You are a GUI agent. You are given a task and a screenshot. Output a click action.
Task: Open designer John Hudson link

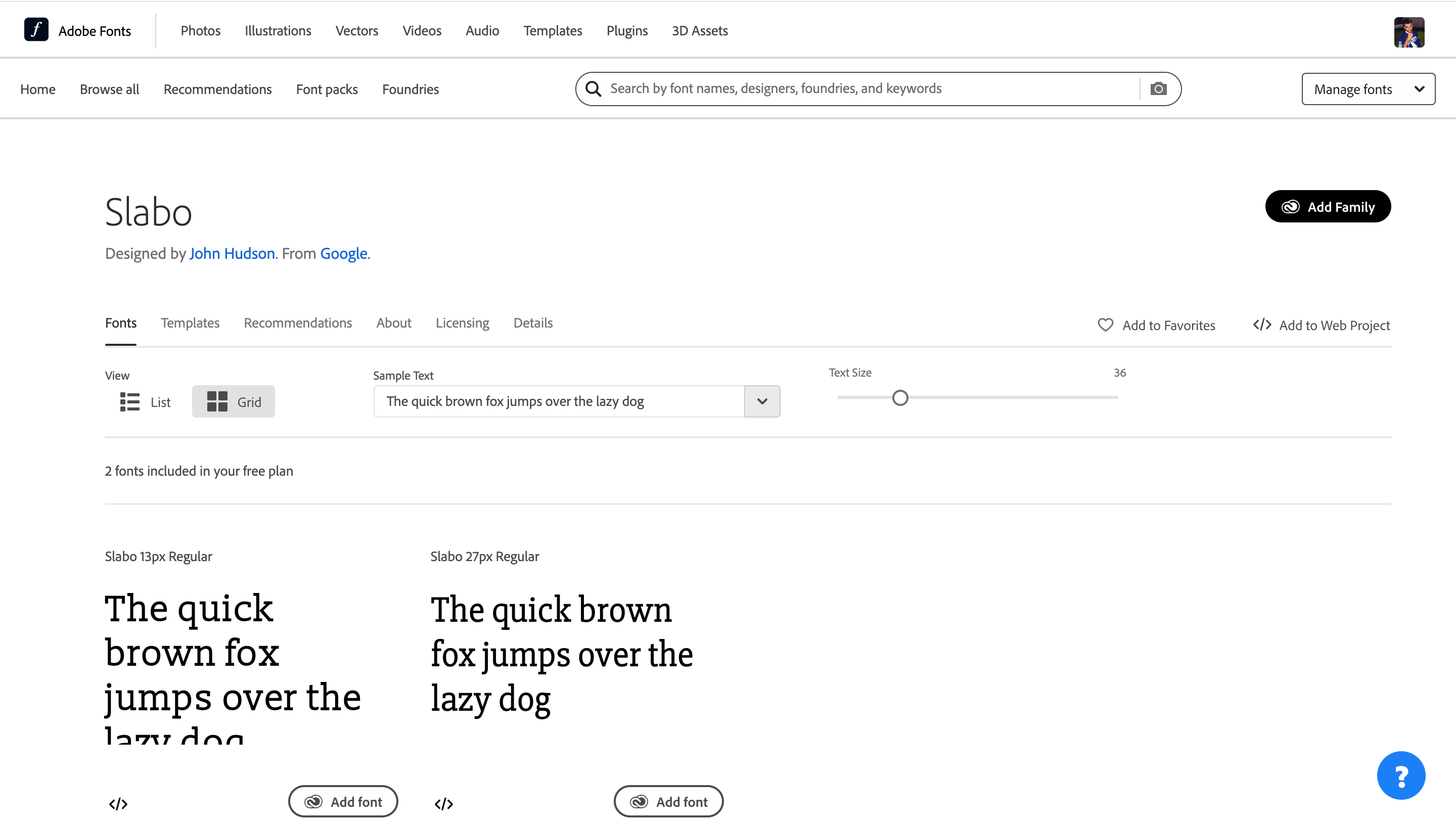click(x=232, y=253)
